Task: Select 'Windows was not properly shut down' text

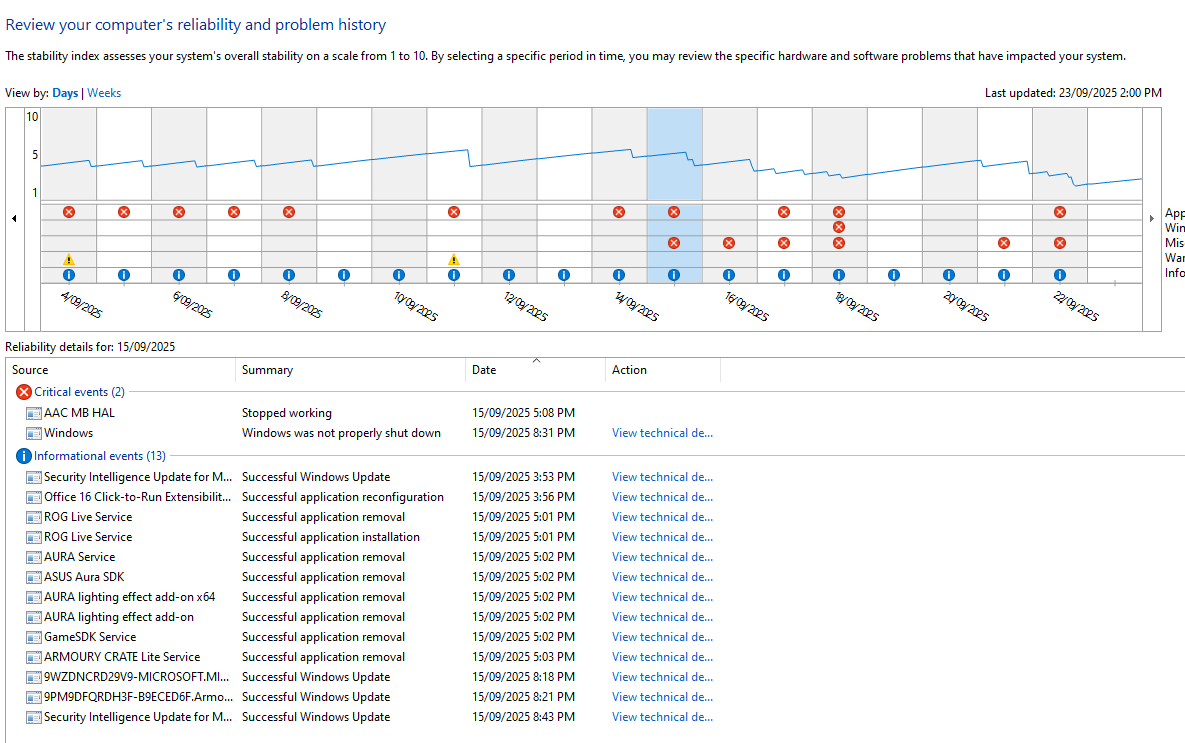Action: click(341, 433)
